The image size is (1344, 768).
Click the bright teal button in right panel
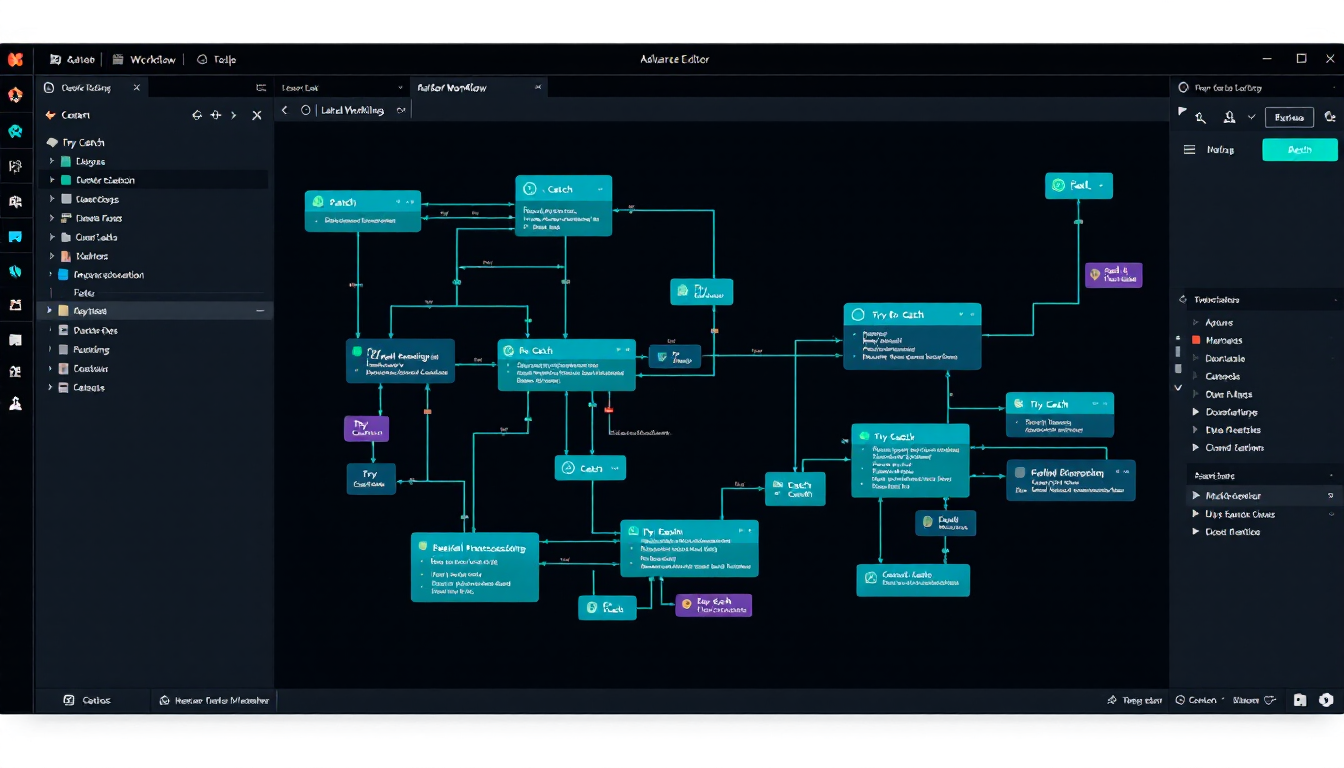pyautogui.click(x=1299, y=150)
